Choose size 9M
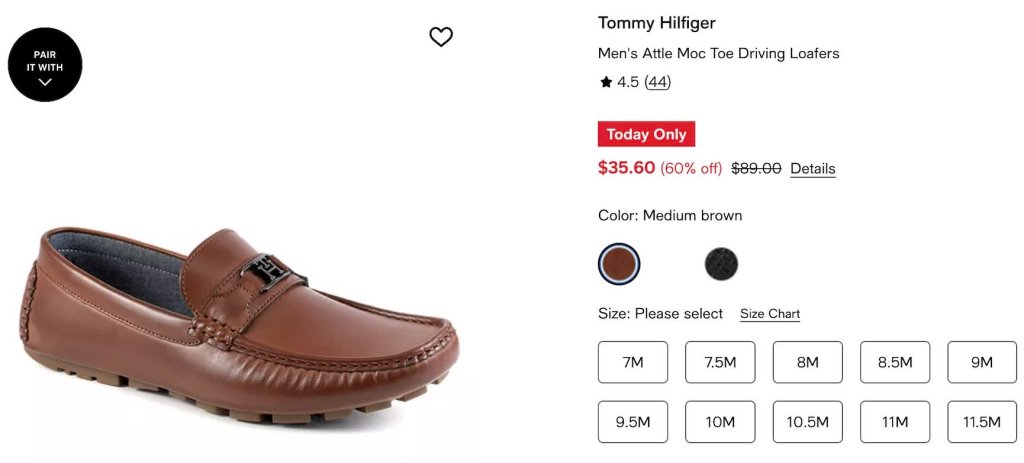 point(982,362)
